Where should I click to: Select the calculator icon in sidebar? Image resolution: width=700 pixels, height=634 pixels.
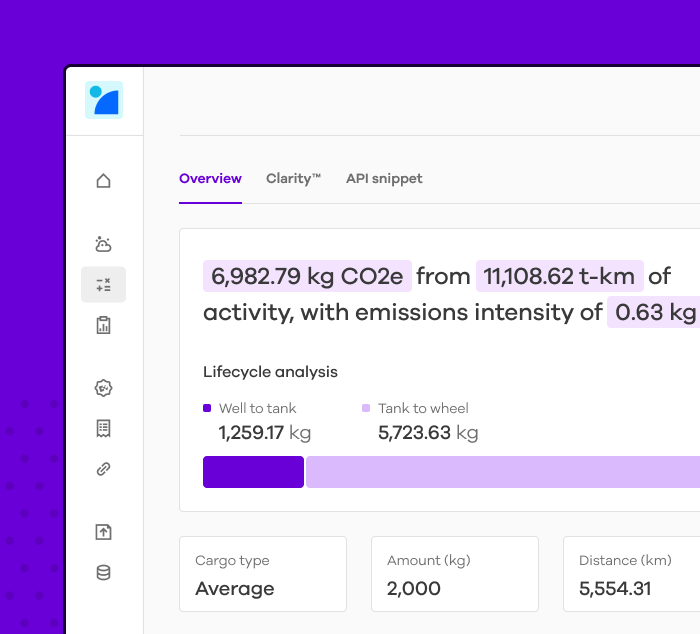click(104, 285)
